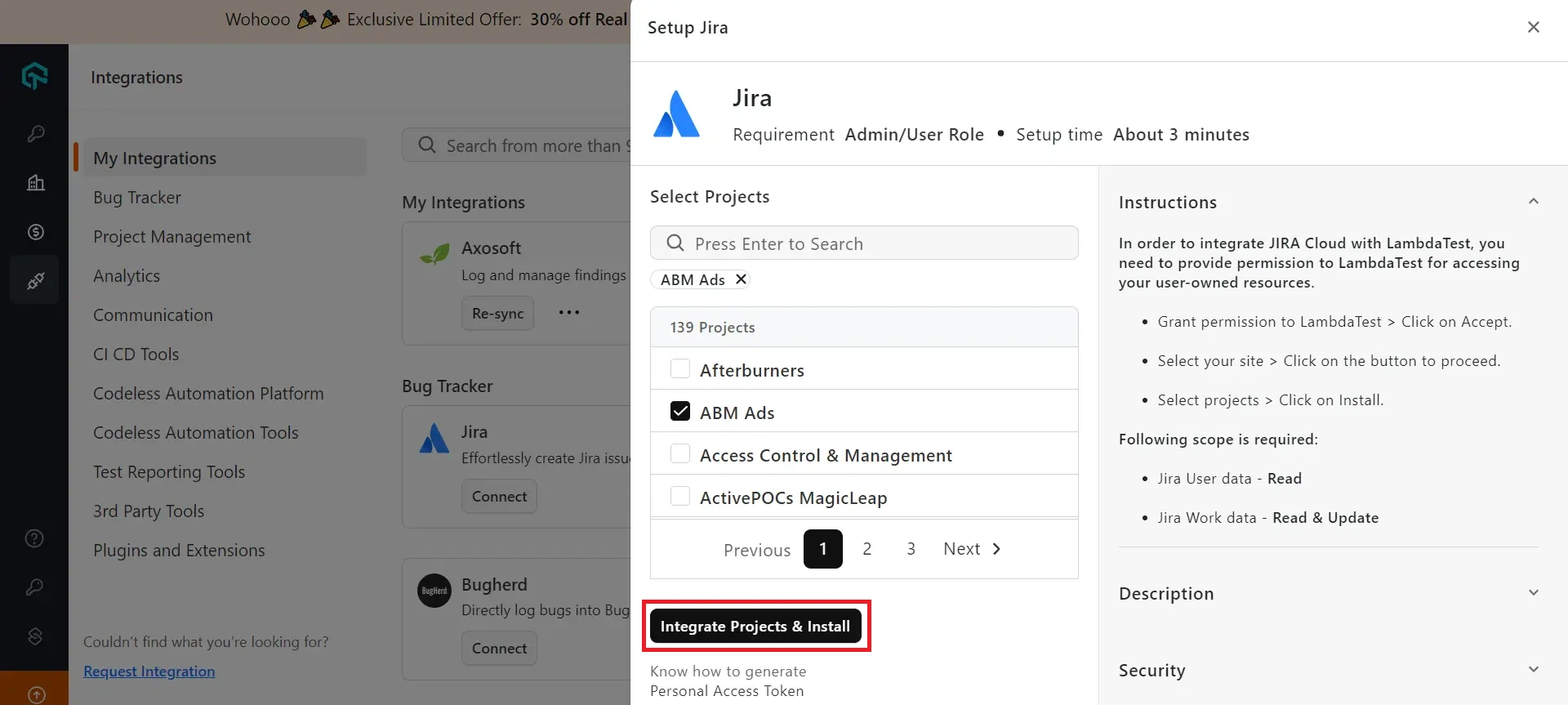
Task: Open Project Management category
Action: 172,237
